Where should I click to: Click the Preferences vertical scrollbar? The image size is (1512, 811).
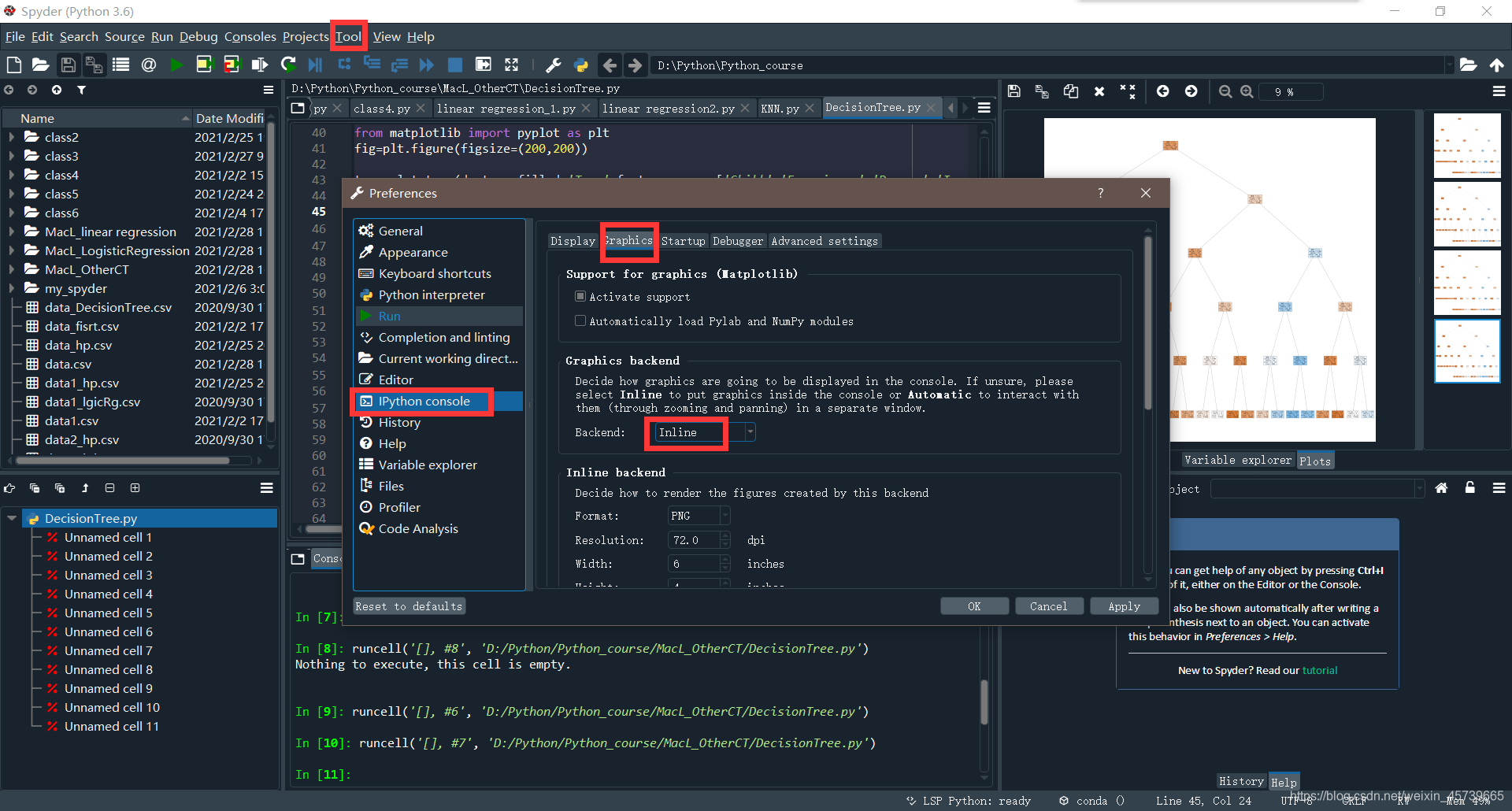1148,323
